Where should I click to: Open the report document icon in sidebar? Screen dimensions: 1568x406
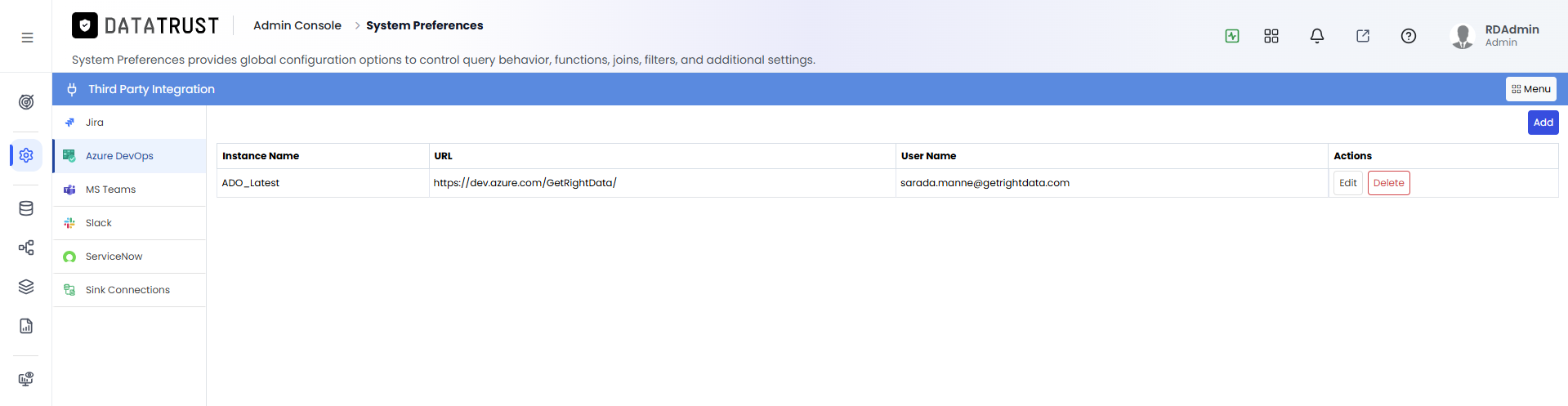[x=26, y=326]
